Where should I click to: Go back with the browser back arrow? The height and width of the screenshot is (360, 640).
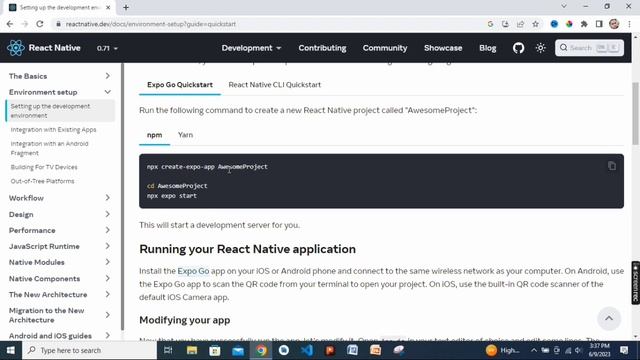pos(10,24)
